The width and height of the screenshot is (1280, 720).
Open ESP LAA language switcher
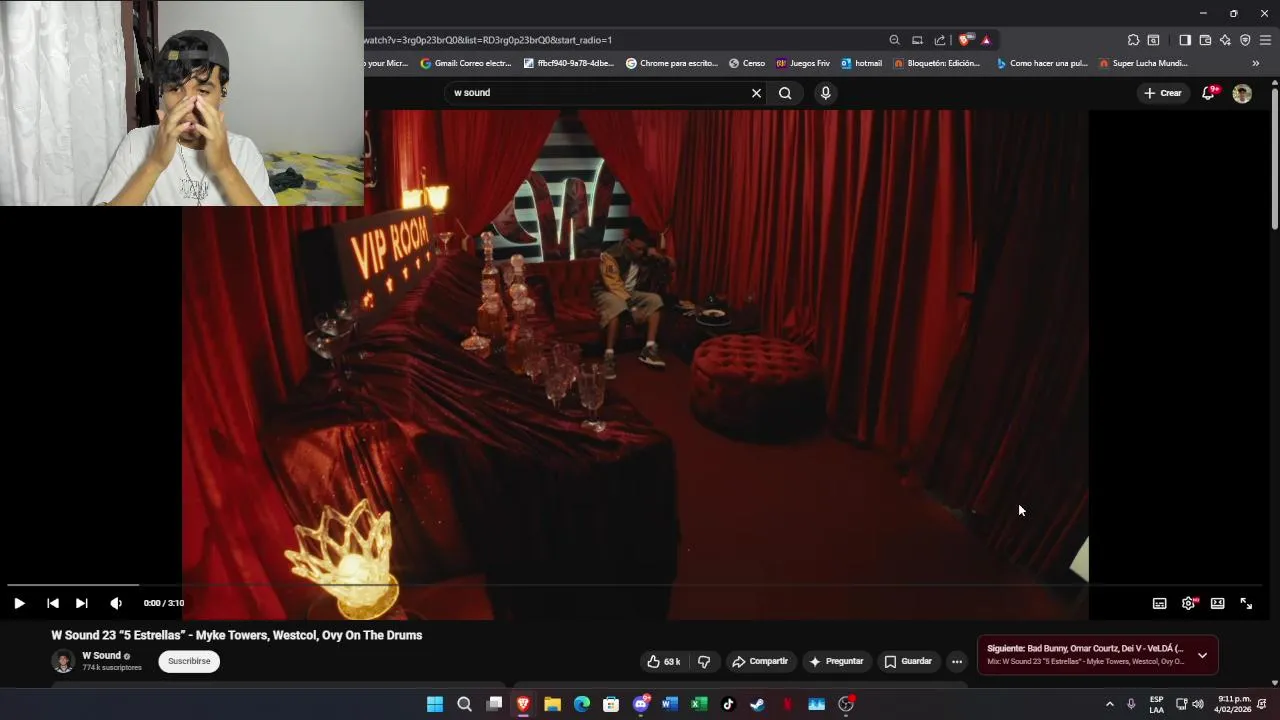1156,704
